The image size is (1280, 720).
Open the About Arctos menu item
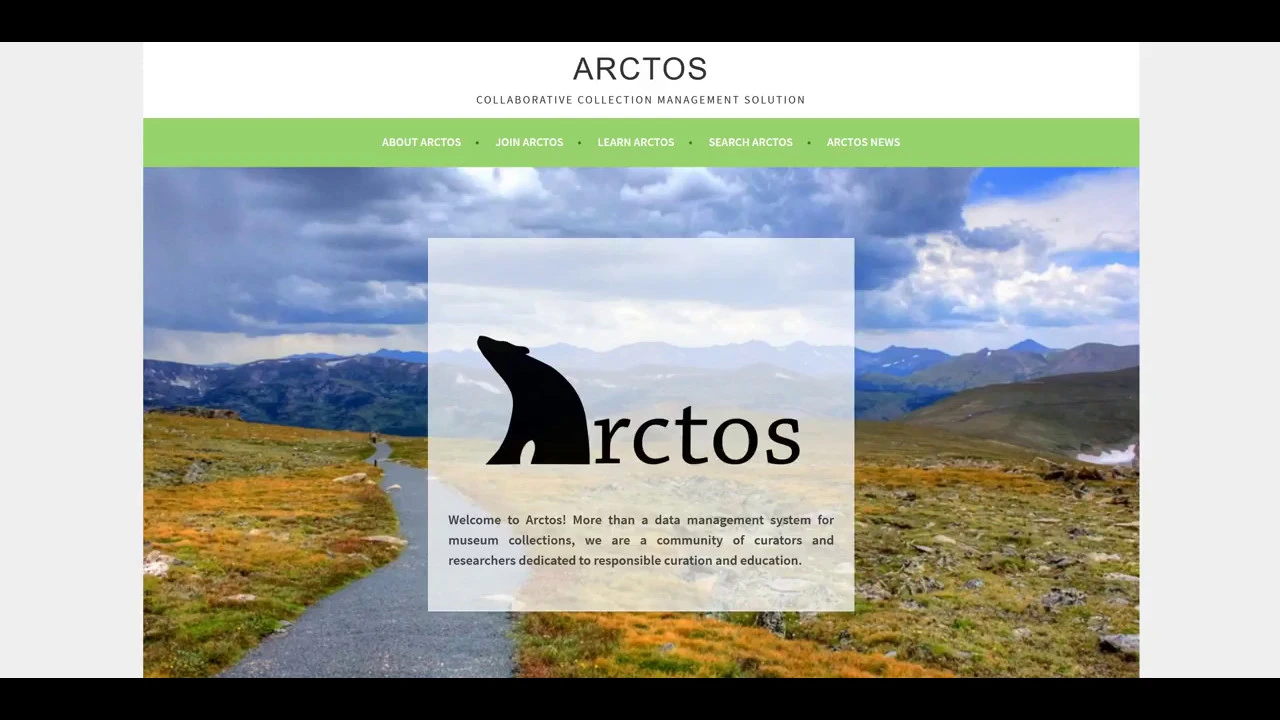(x=421, y=142)
